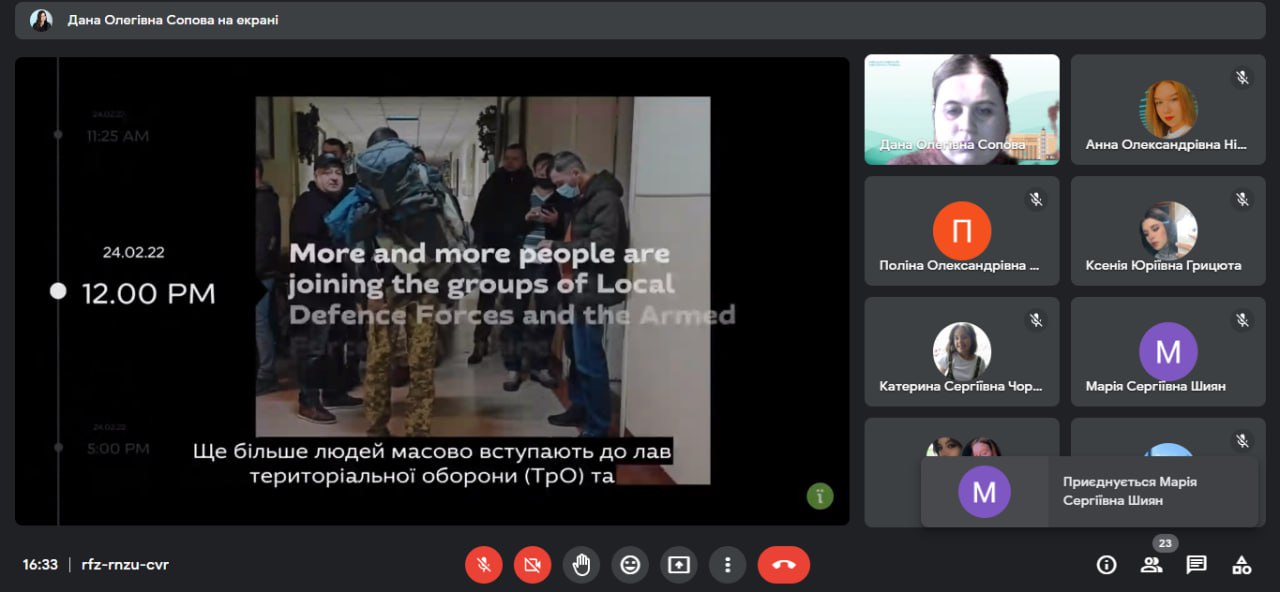1280x592 pixels.
Task: Open the emoji reactions button
Action: click(x=630, y=565)
